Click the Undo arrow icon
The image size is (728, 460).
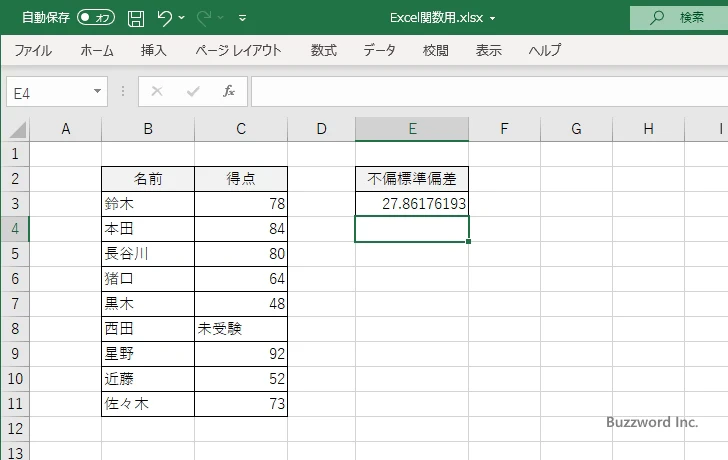(165, 18)
